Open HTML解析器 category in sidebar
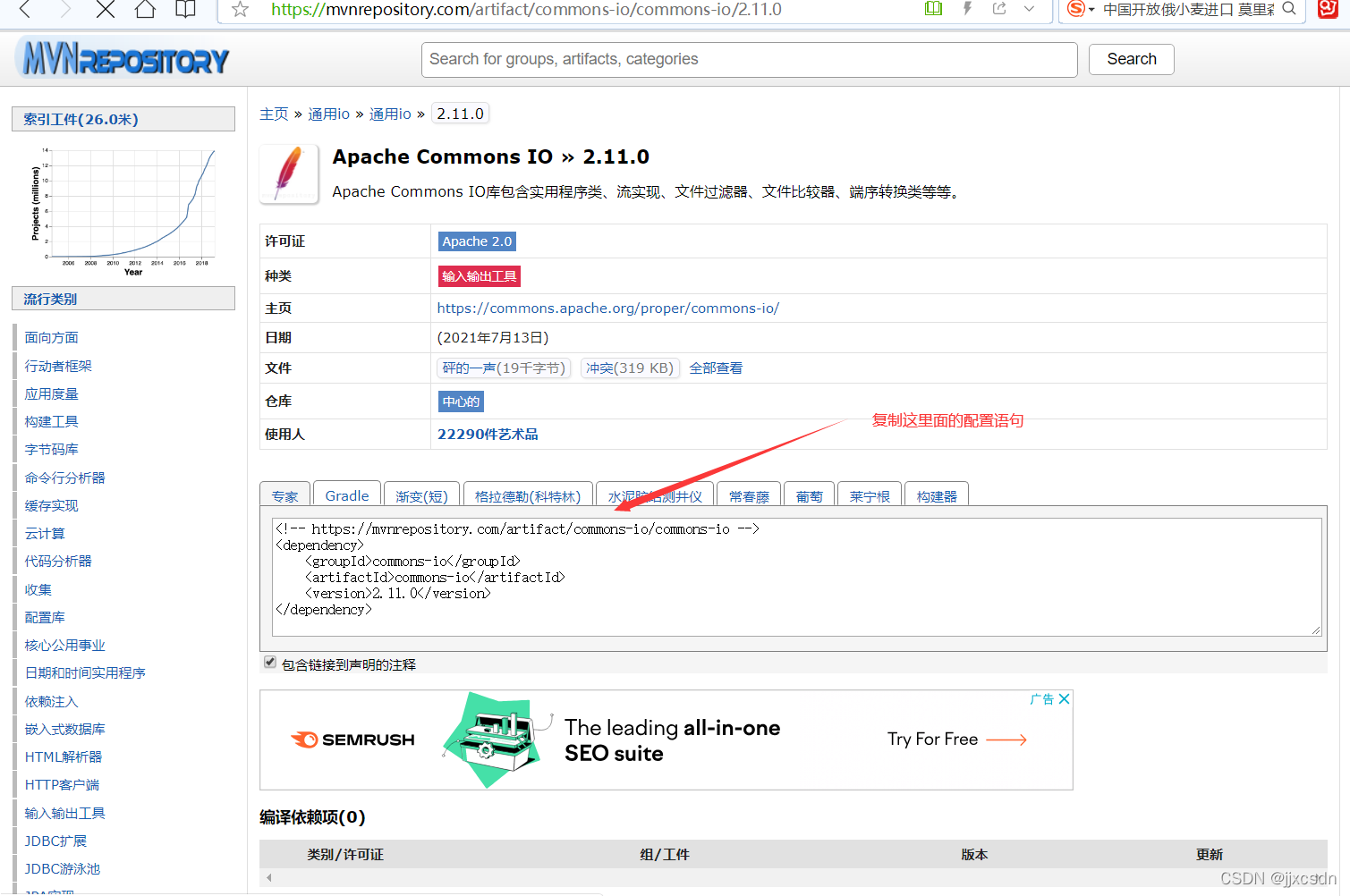Image resolution: width=1350 pixels, height=896 pixels. click(x=63, y=757)
